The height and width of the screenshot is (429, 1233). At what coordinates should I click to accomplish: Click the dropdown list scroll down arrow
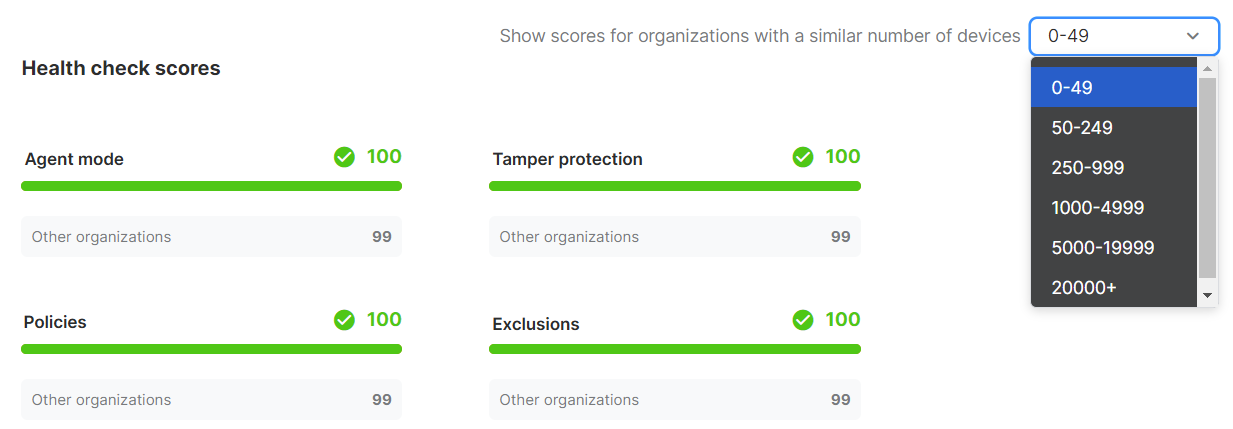(x=1207, y=295)
